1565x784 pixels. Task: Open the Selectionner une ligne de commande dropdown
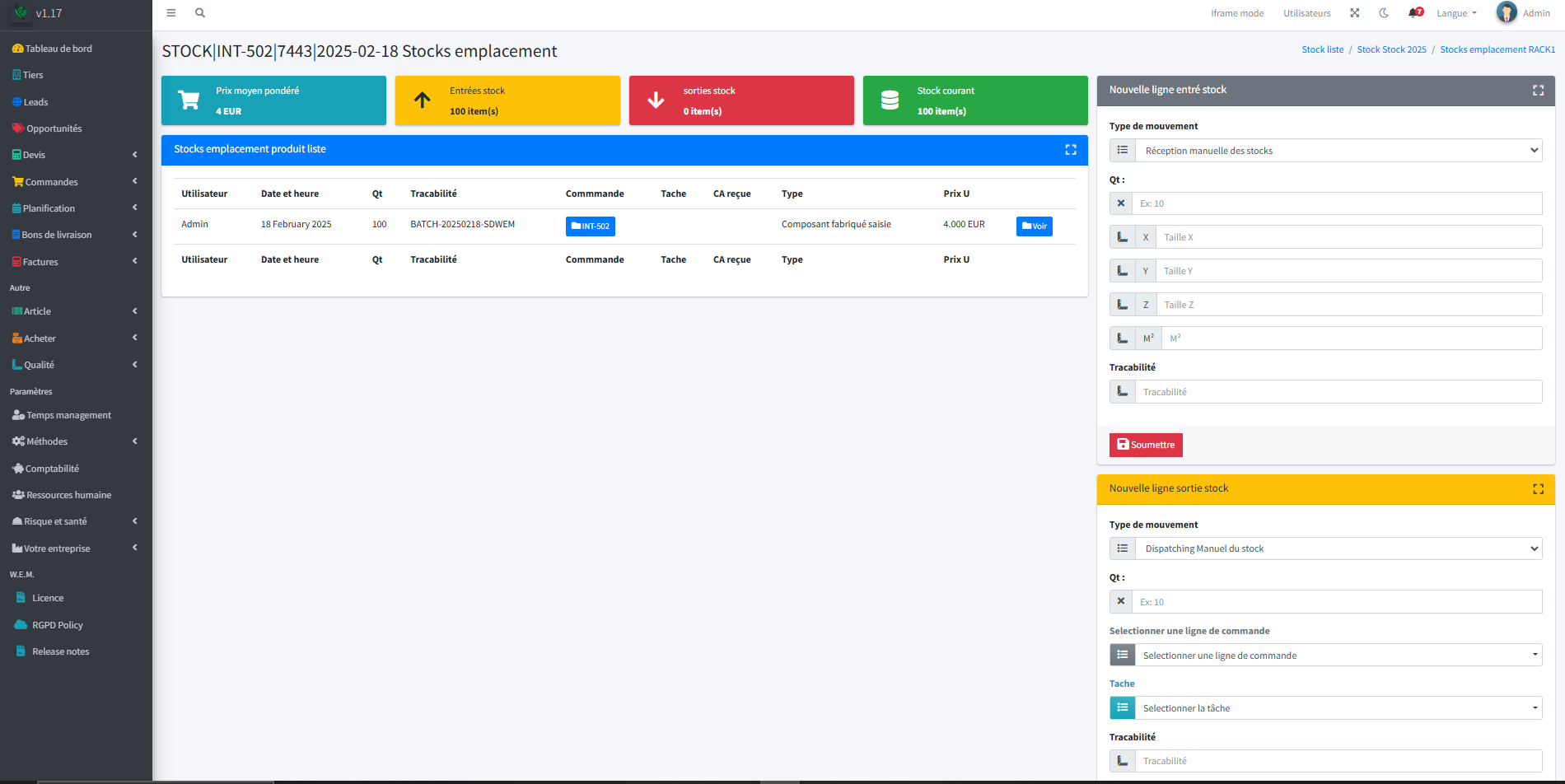tap(1338, 656)
